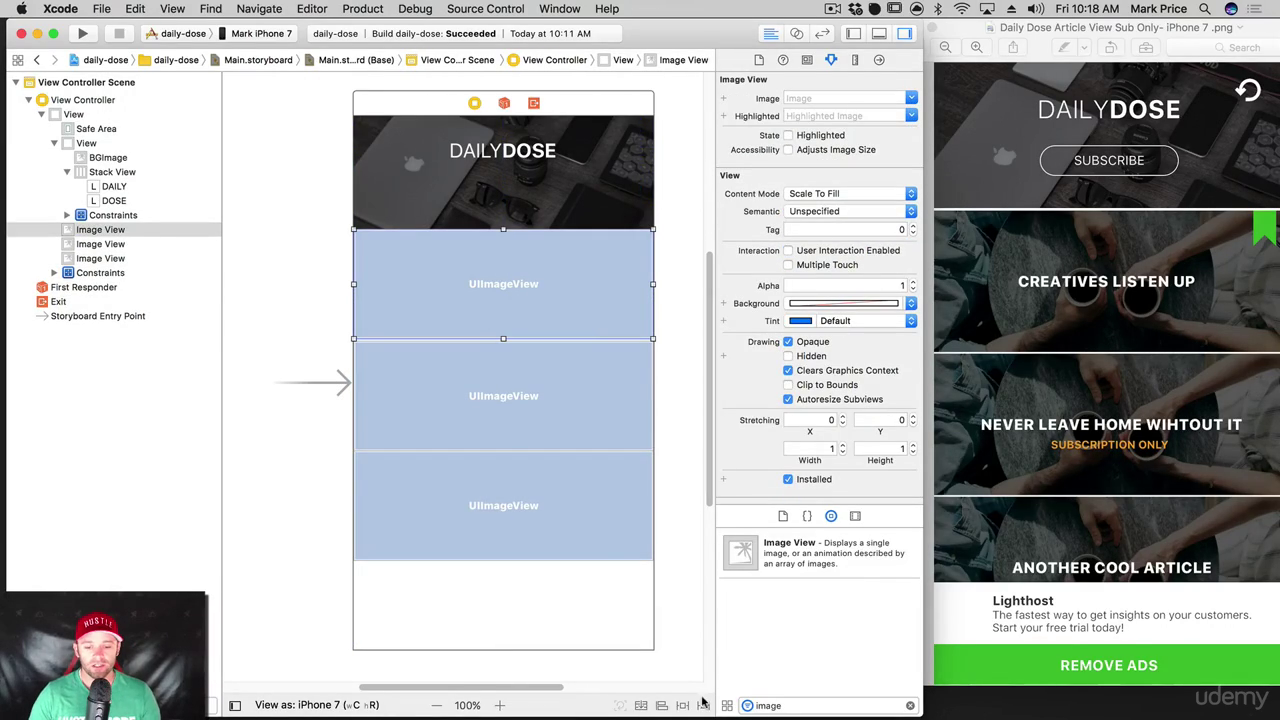
Task: Zoom out in Preview window
Action: (945, 48)
